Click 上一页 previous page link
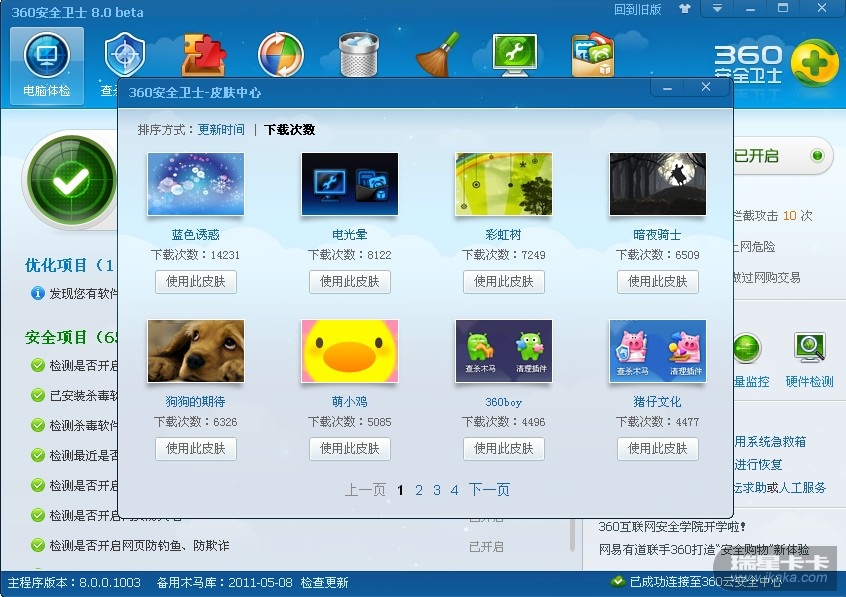The width and height of the screenshot is (846, 597). click(x=365, y=490)
